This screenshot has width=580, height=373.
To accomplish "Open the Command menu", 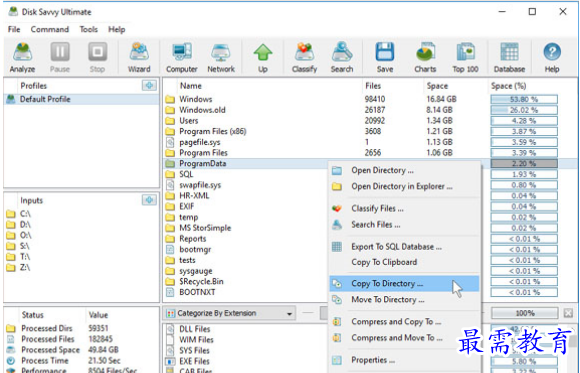I will [x=50, y=29].
